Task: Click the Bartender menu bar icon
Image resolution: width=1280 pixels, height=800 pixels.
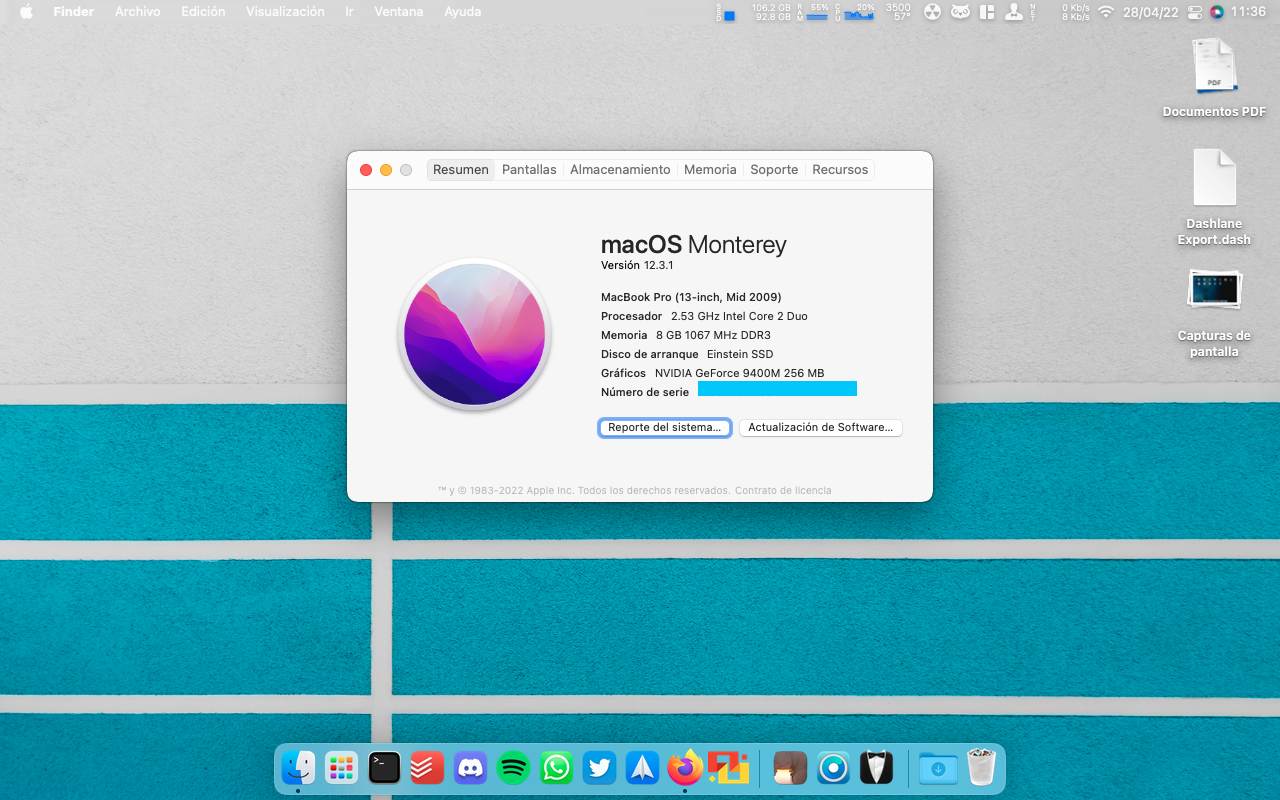Action: click(1014, 12)
